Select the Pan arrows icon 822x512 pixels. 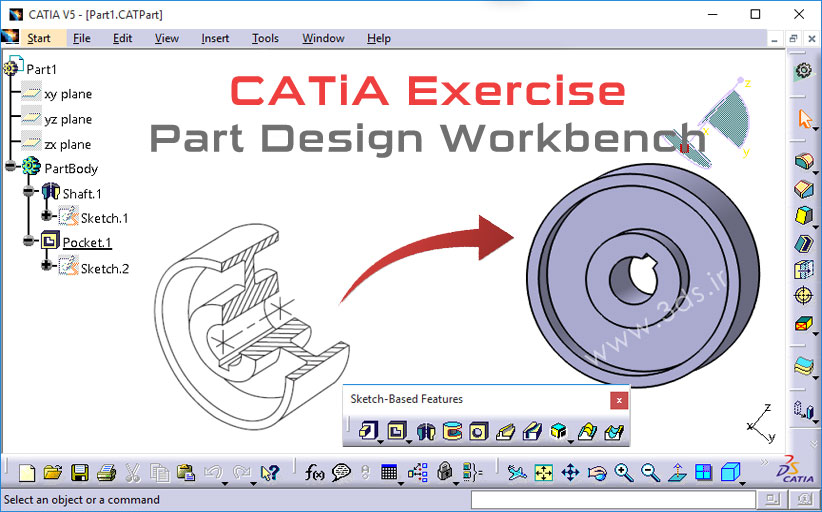(x=570, y=473)
